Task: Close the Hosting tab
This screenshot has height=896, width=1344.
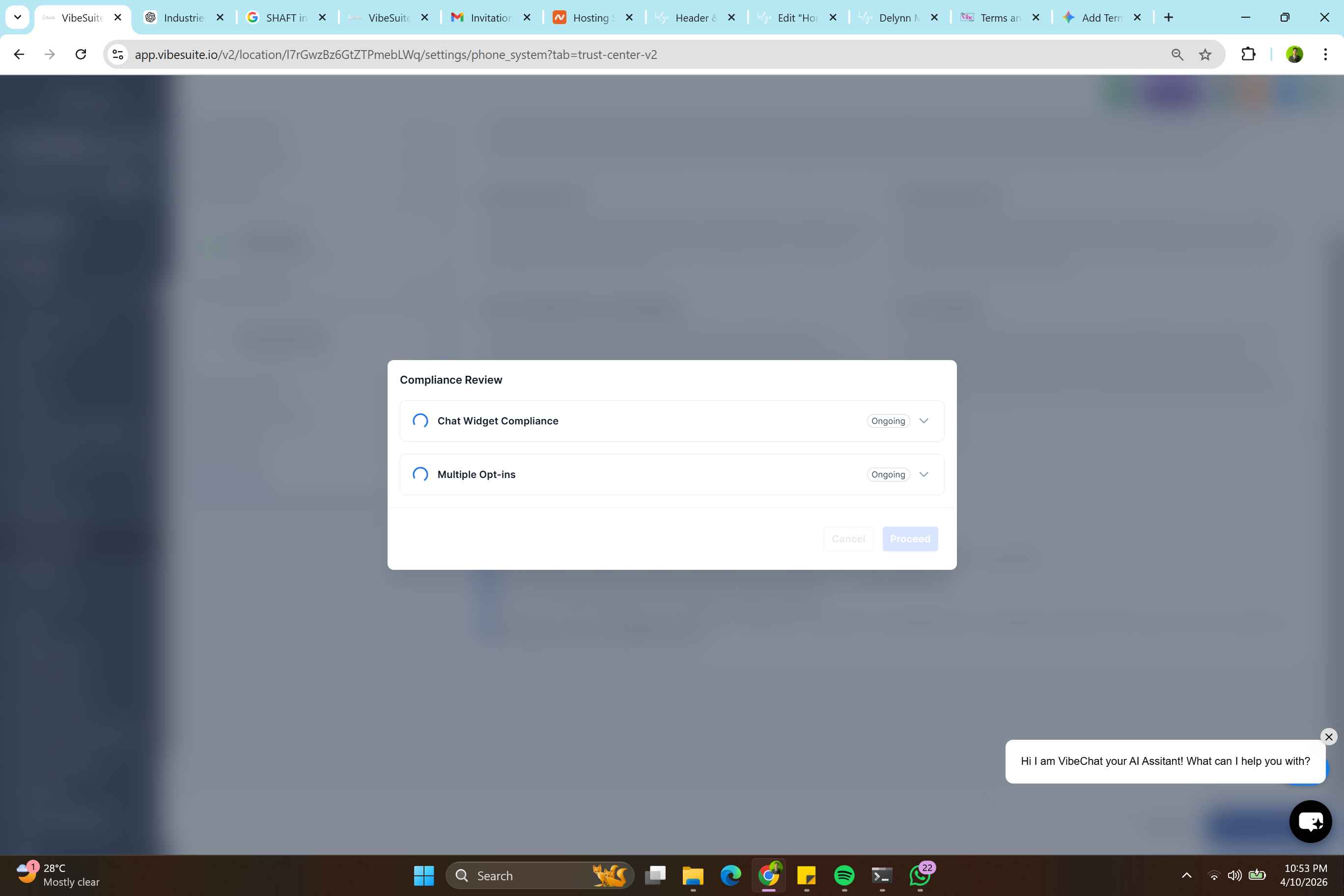Action: tap(629, 17)
